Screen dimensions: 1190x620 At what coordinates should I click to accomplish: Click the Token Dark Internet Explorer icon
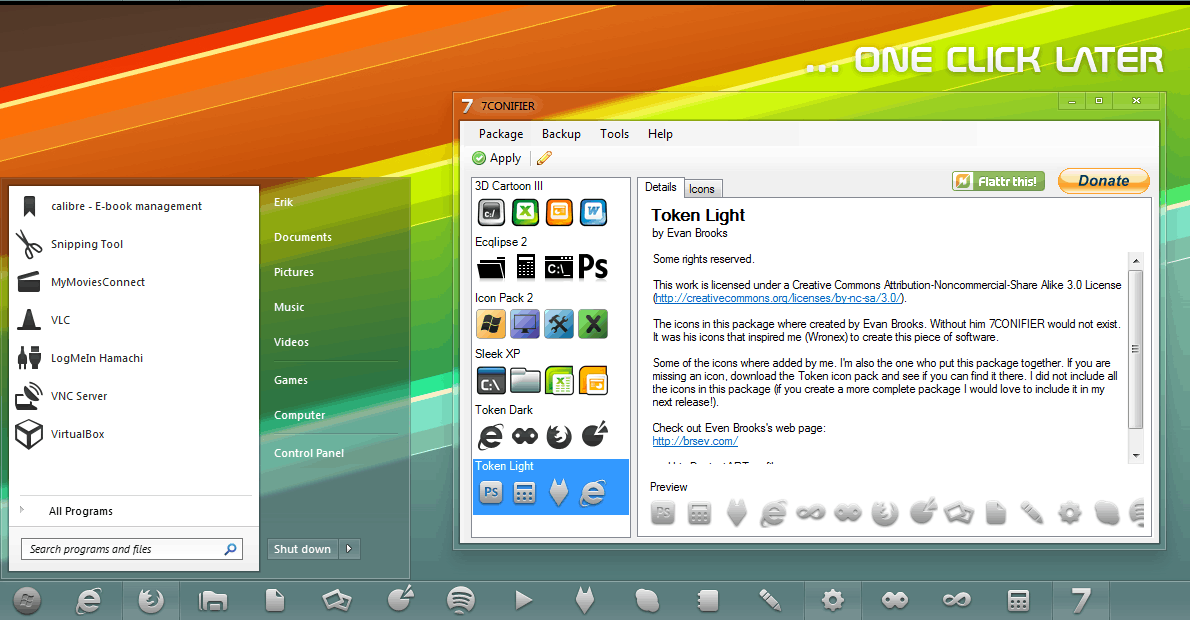(491, 436)
